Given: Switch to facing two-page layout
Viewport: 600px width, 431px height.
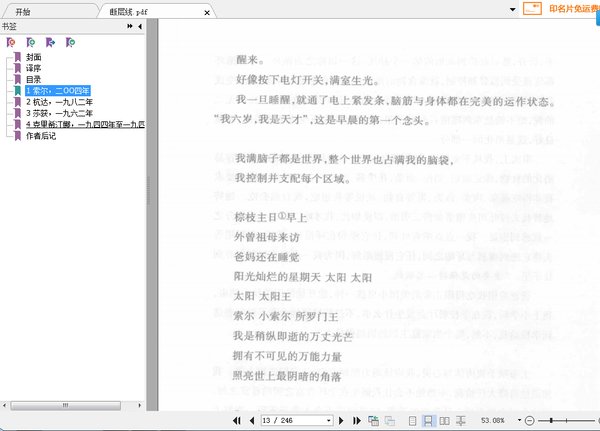Looking at the screenshot, I should coord(444,421).
